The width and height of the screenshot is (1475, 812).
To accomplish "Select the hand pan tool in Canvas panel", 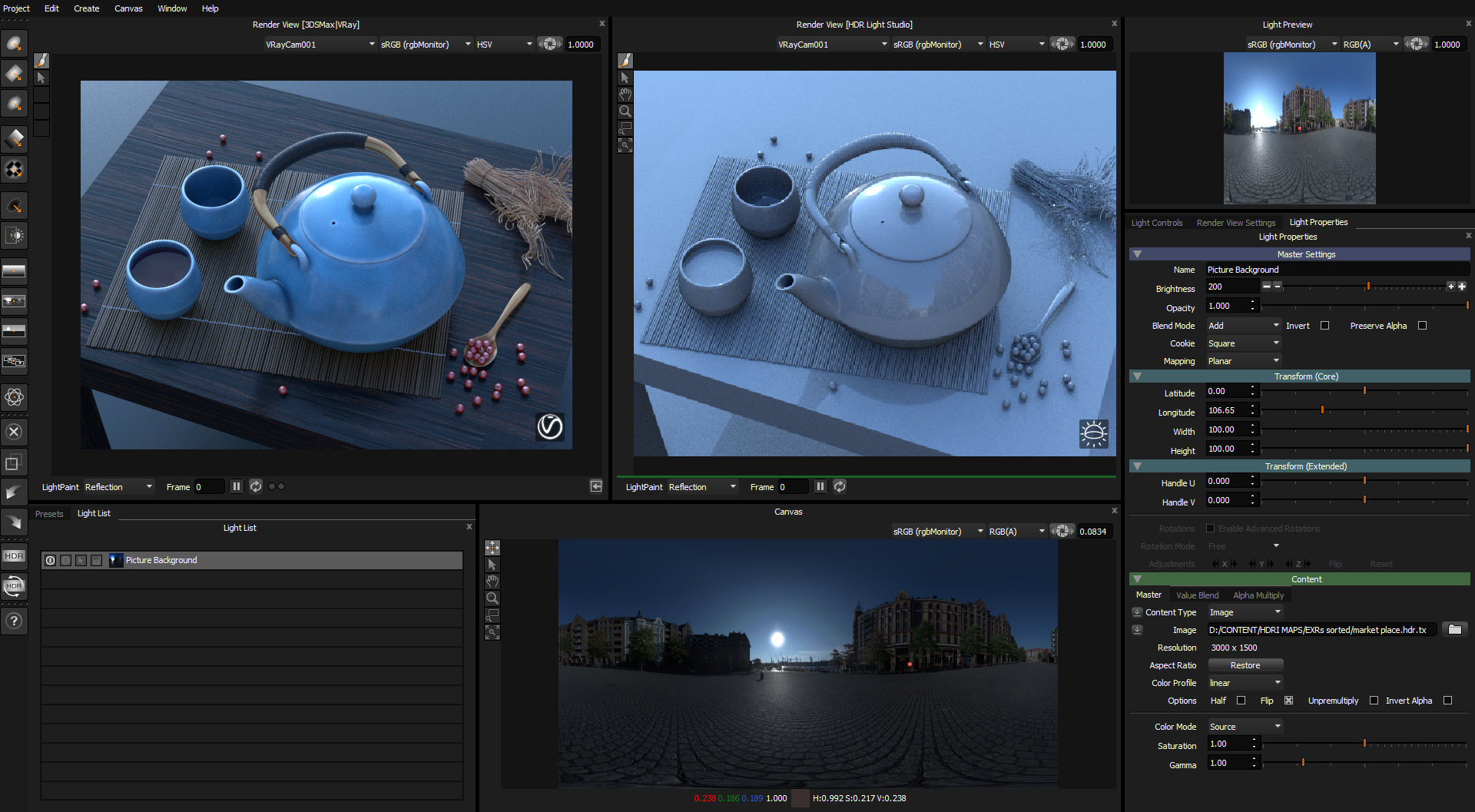I will (x=492, y=582).
